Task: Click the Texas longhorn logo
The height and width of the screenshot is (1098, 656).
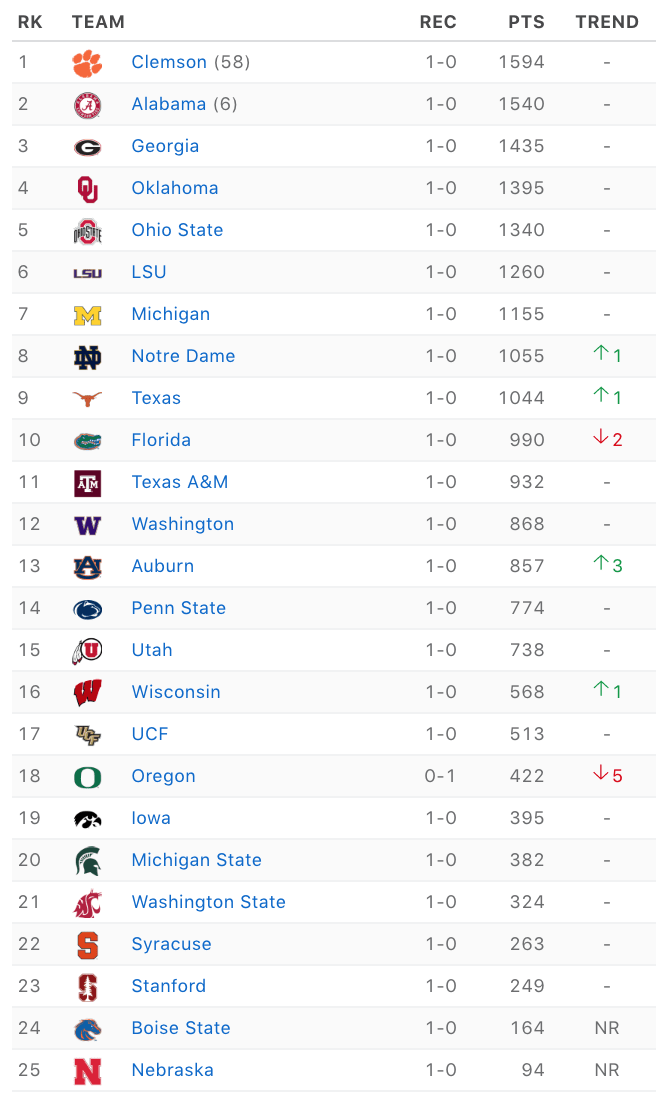Action: (x=88, y=398)
